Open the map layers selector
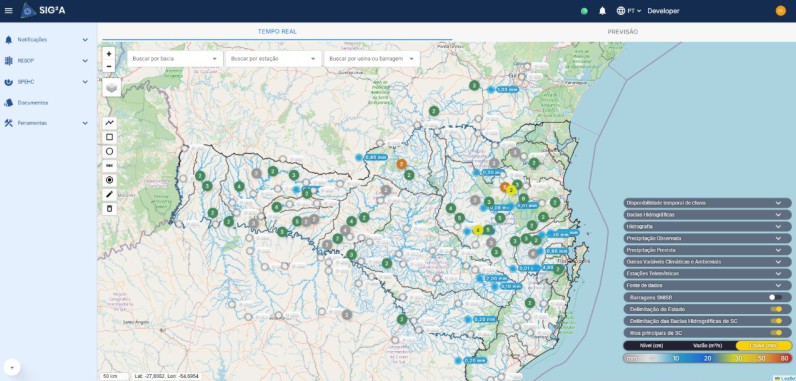 112,87
